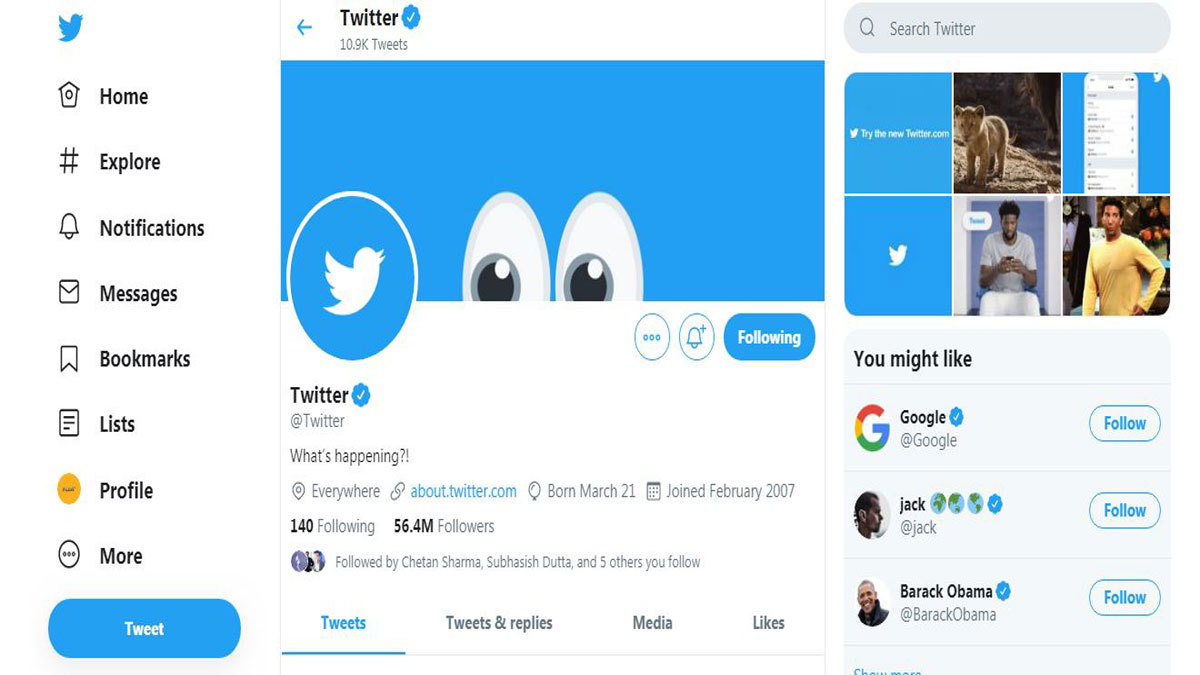Follow the Google account
1200x675 pixels.
tap(1124, 423)
